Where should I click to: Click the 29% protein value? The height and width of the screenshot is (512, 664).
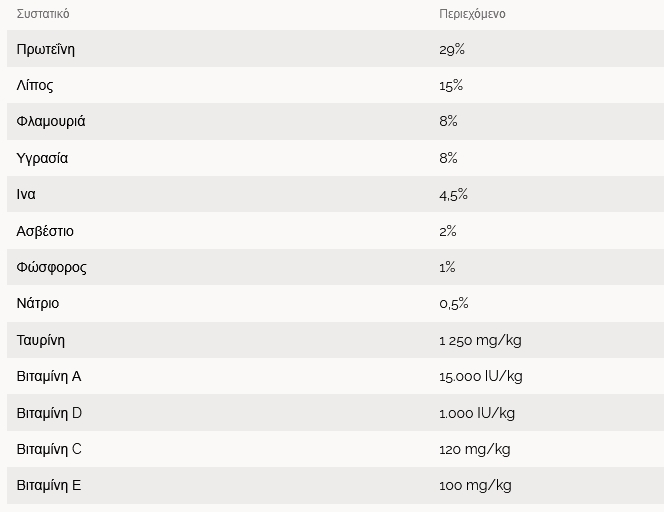pos(452,50)
